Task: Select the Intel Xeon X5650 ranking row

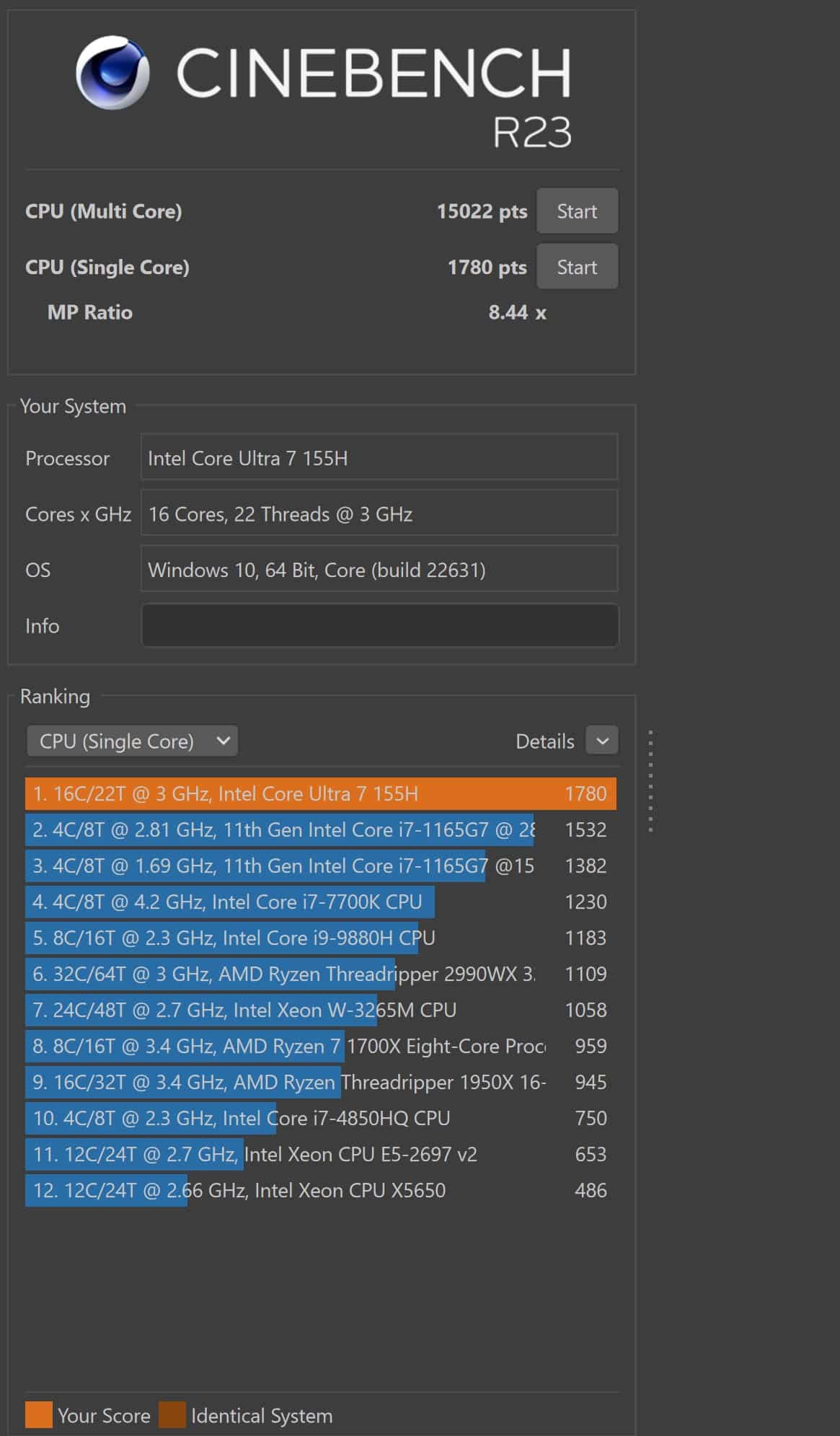Action: pyautogui.click(x=320, y=1191)
